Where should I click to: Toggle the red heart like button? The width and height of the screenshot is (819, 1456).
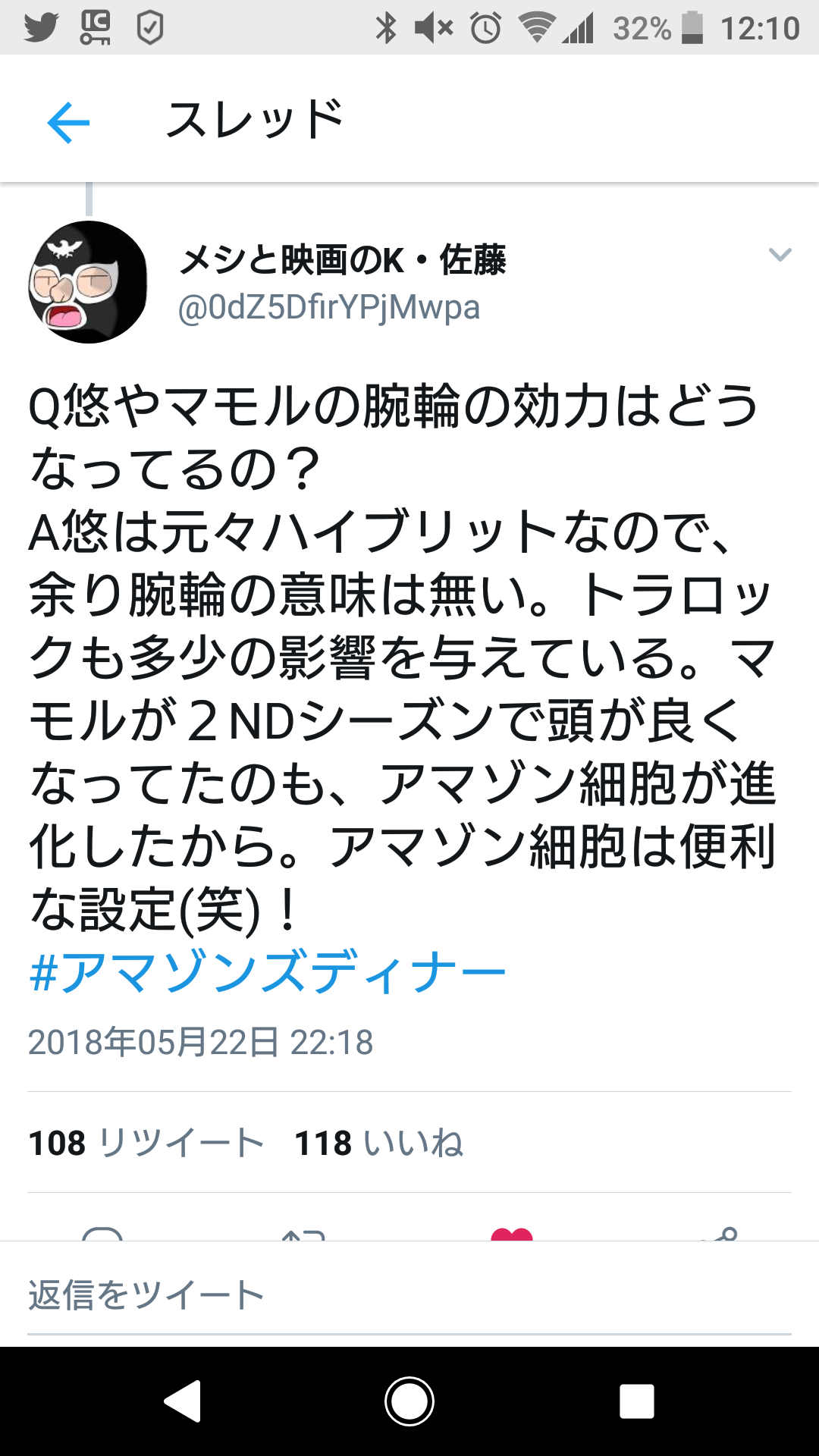pyautogui.click(x=512, y=1233)
